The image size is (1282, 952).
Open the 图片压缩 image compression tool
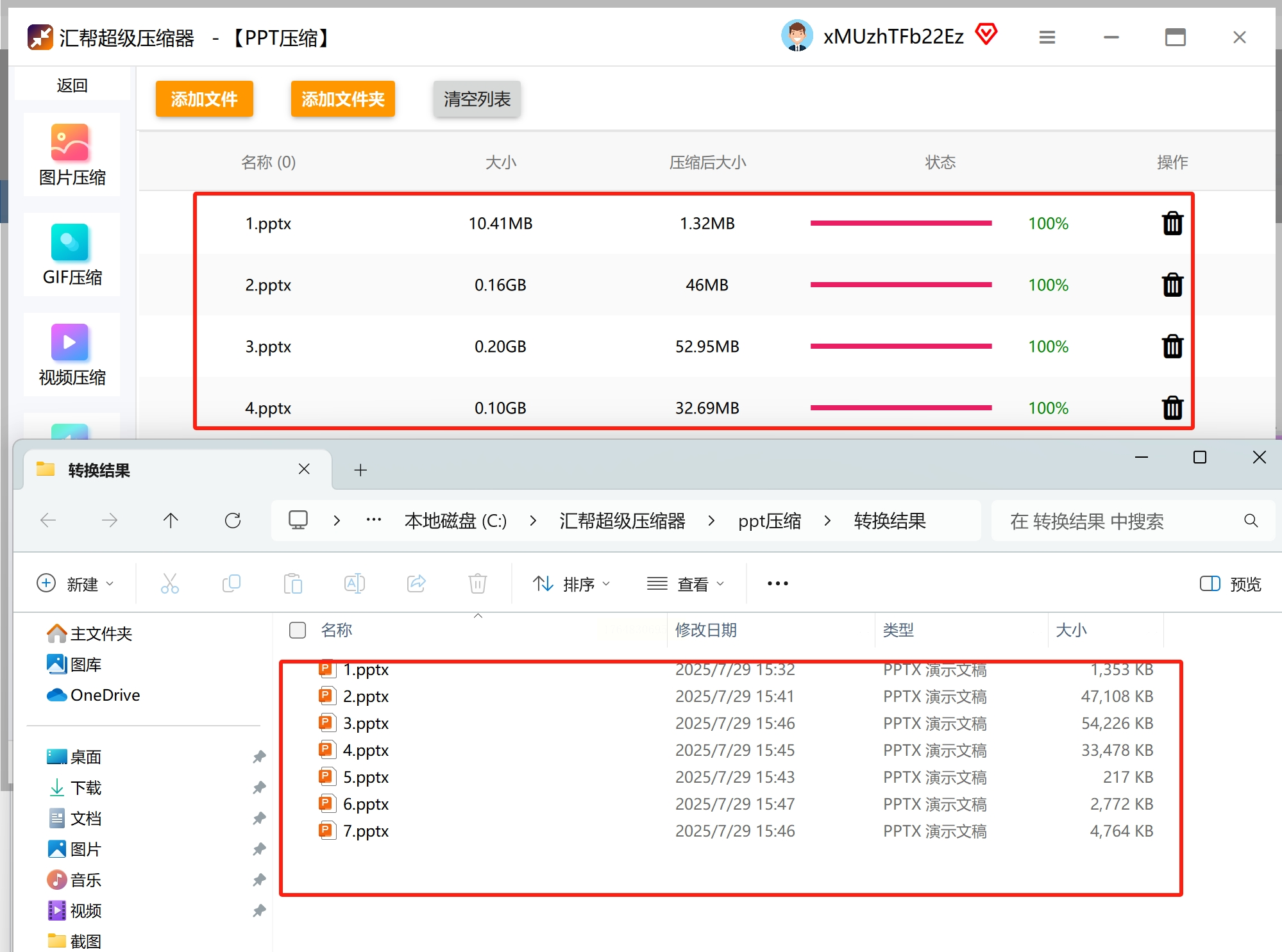[71, 154]
